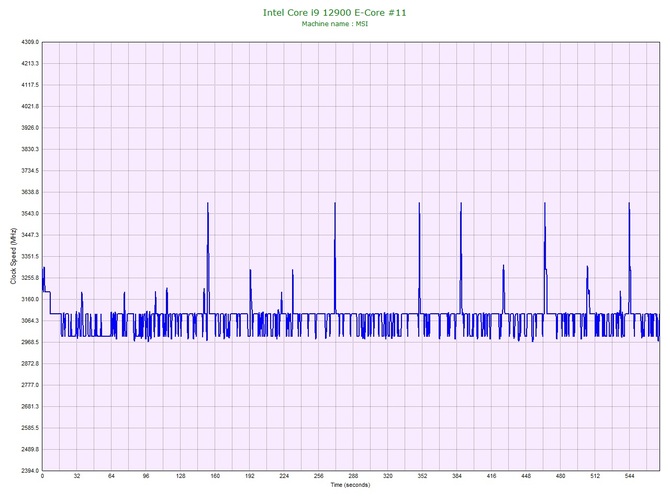Select the 4117.5 y-axis value
Viewport: 670px width, 502px height.
click(30, 85)
